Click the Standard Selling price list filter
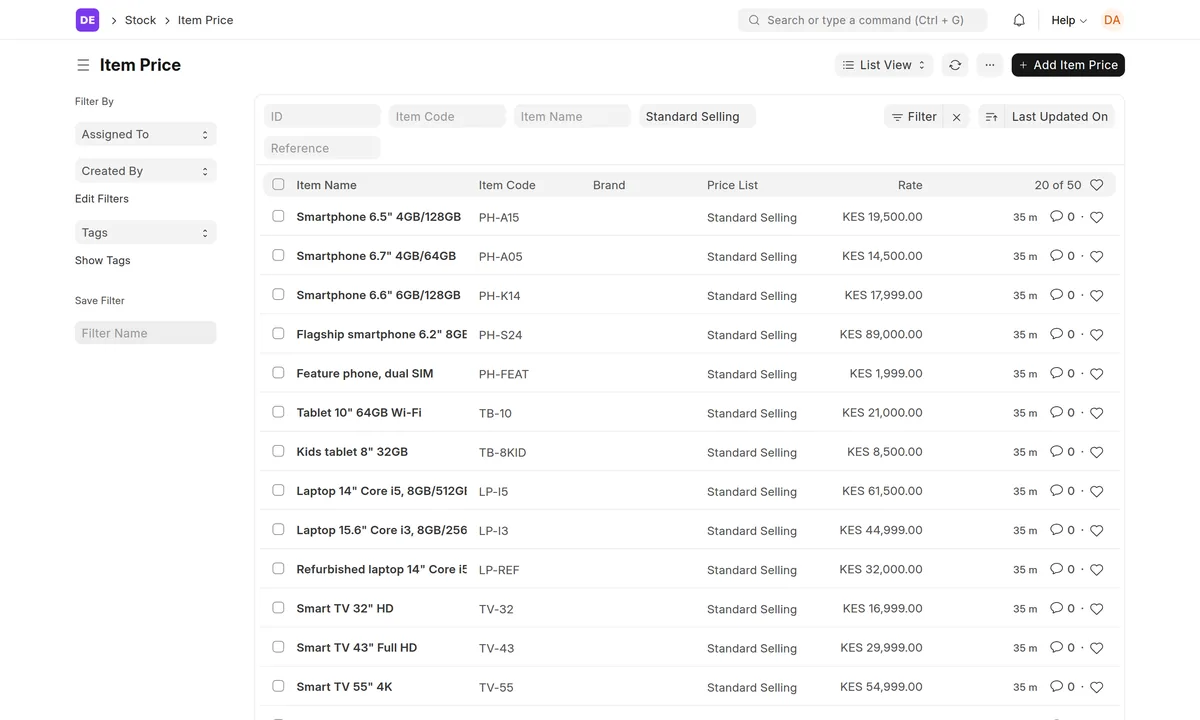 (x=697, y=116)
